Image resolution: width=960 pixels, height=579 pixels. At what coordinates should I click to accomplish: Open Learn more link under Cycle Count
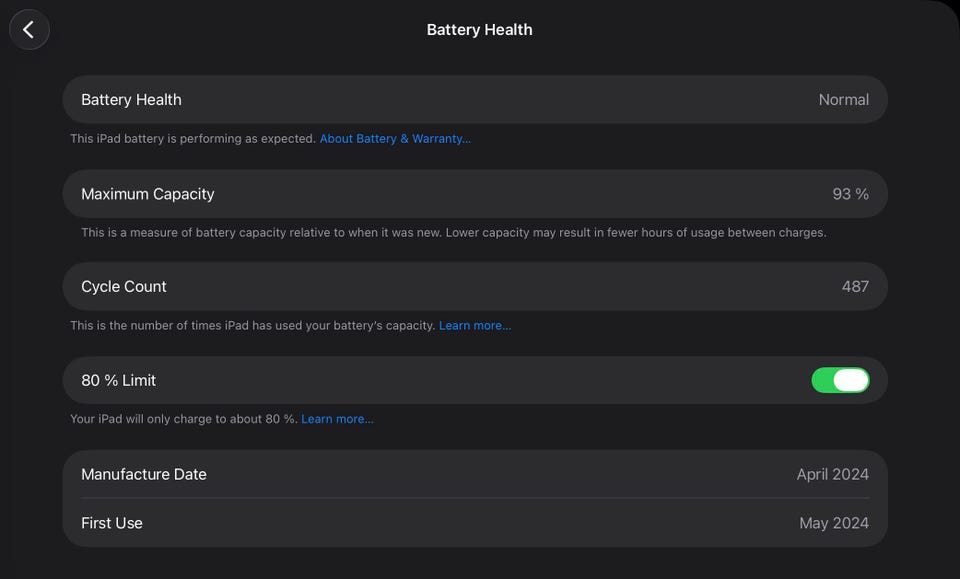point(475,326)
